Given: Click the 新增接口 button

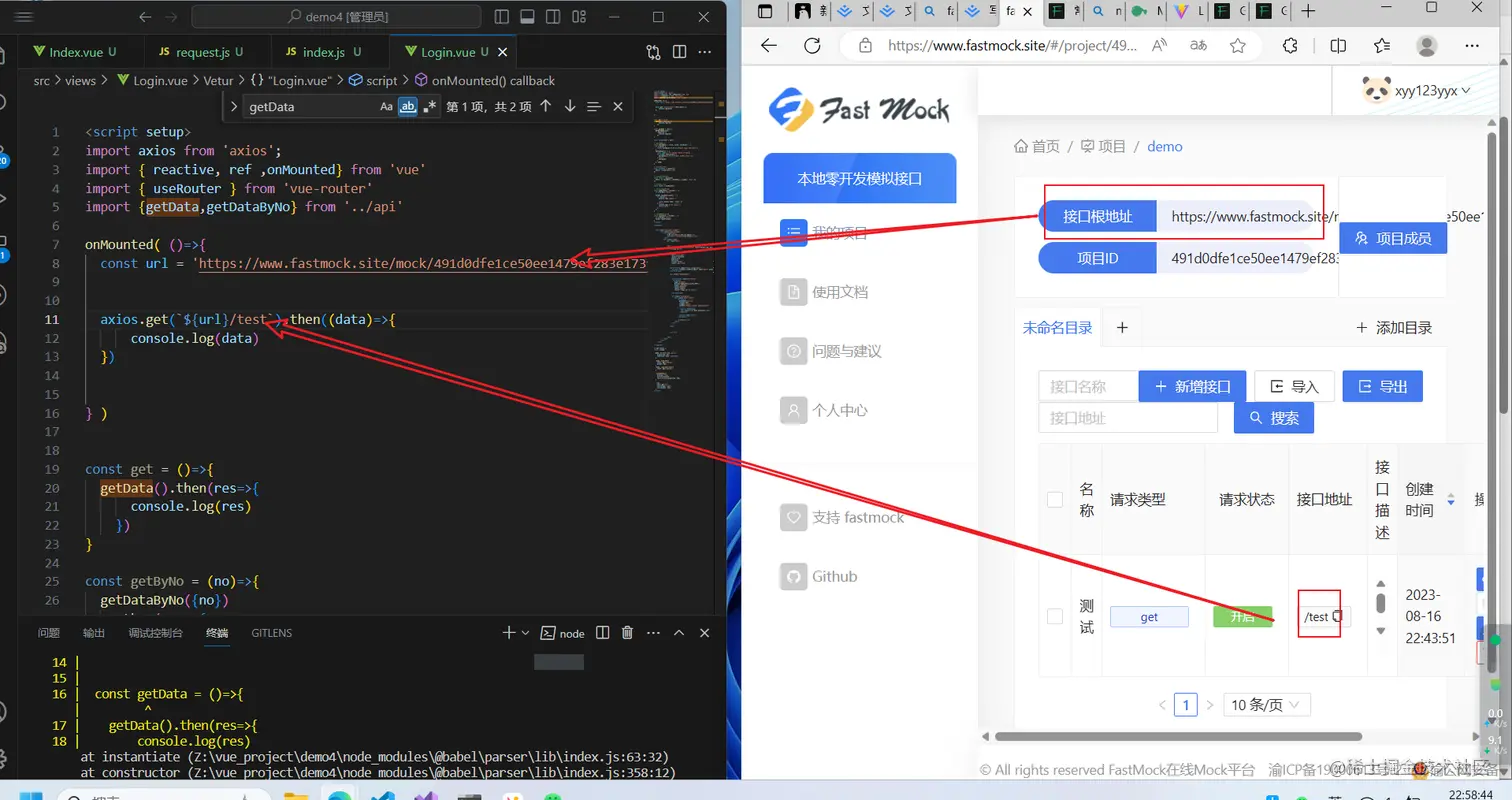Looking at the screenshot, I should [x=1193, y=387].
